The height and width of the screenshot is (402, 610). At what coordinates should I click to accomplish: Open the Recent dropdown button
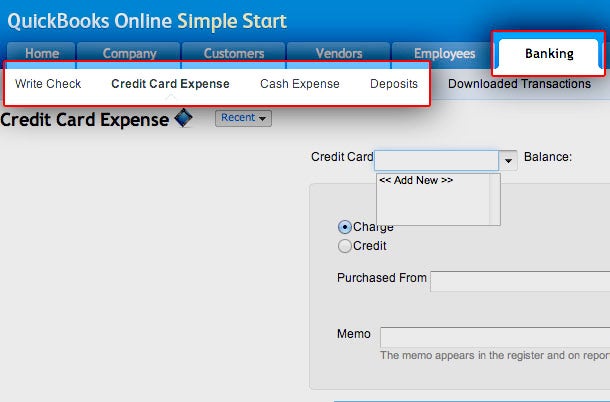coord(243,118)
